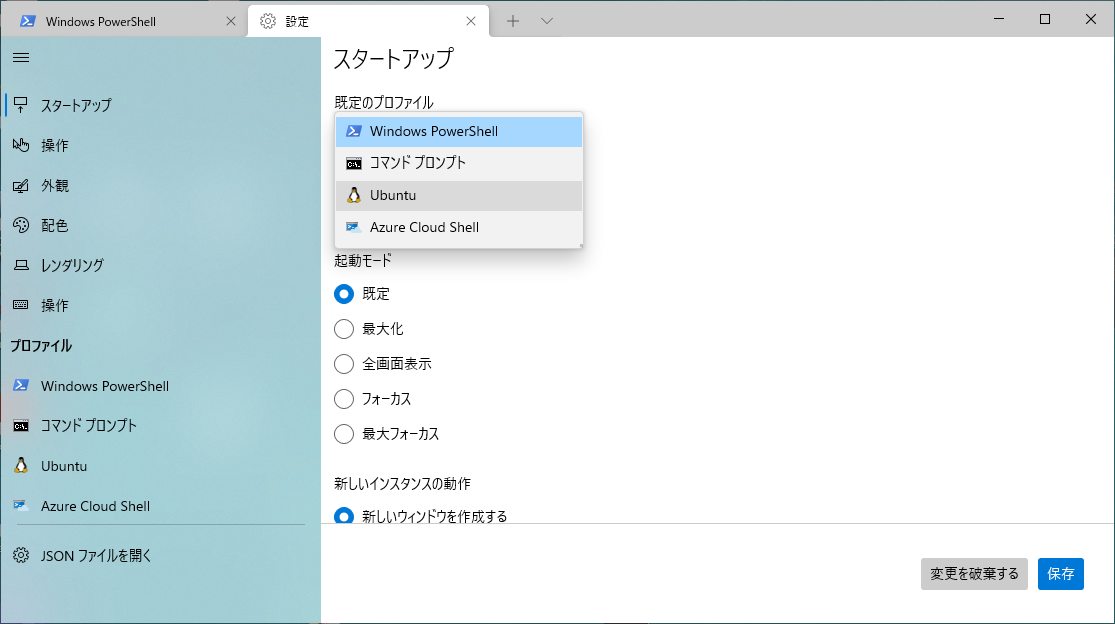Select フォーカス launch mode radio button
The width and height of the screenshot is (1115, 624).
click(344, 399)
